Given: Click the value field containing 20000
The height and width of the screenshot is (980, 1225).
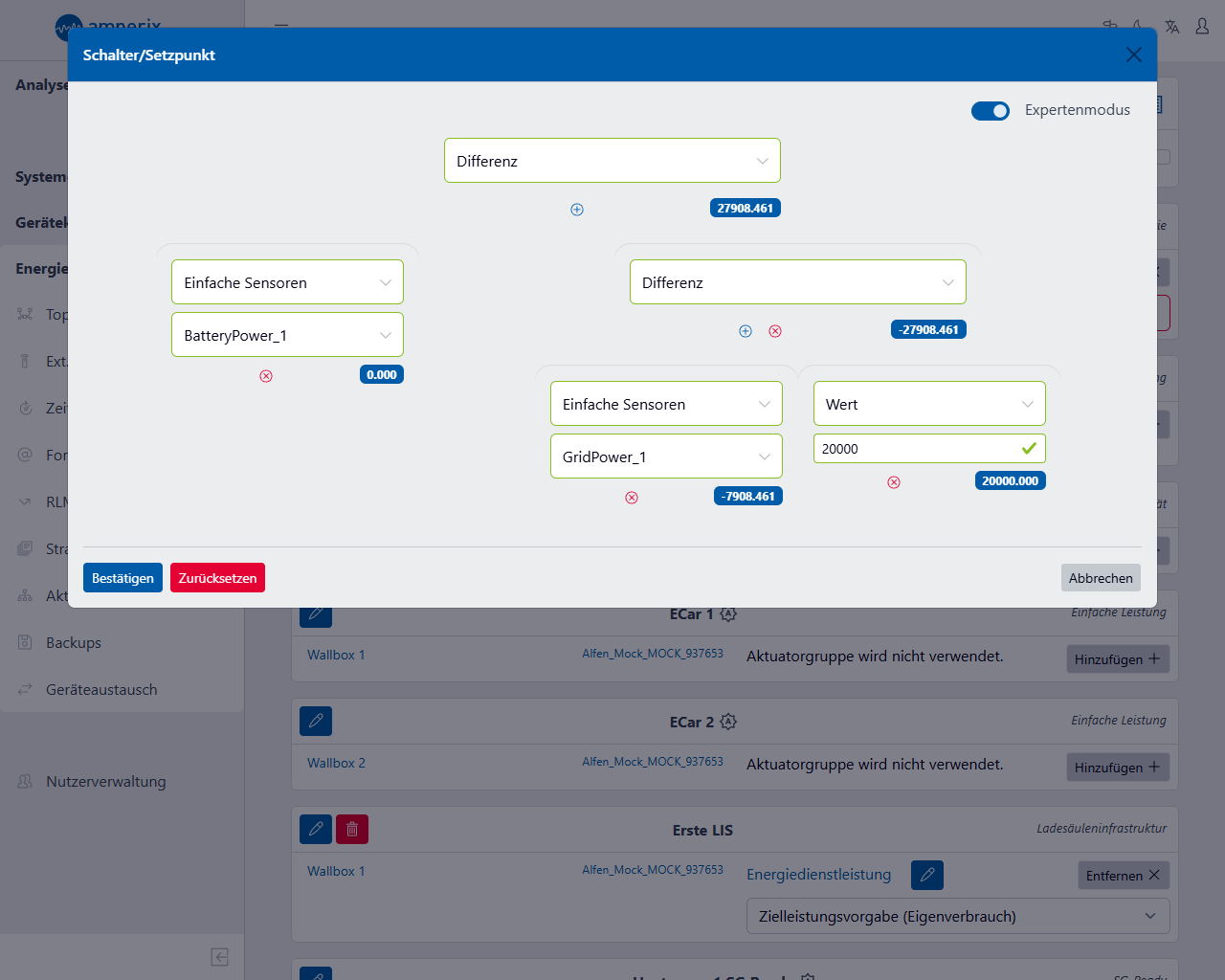Looking at the screenshot, I should tap(914, 449).
